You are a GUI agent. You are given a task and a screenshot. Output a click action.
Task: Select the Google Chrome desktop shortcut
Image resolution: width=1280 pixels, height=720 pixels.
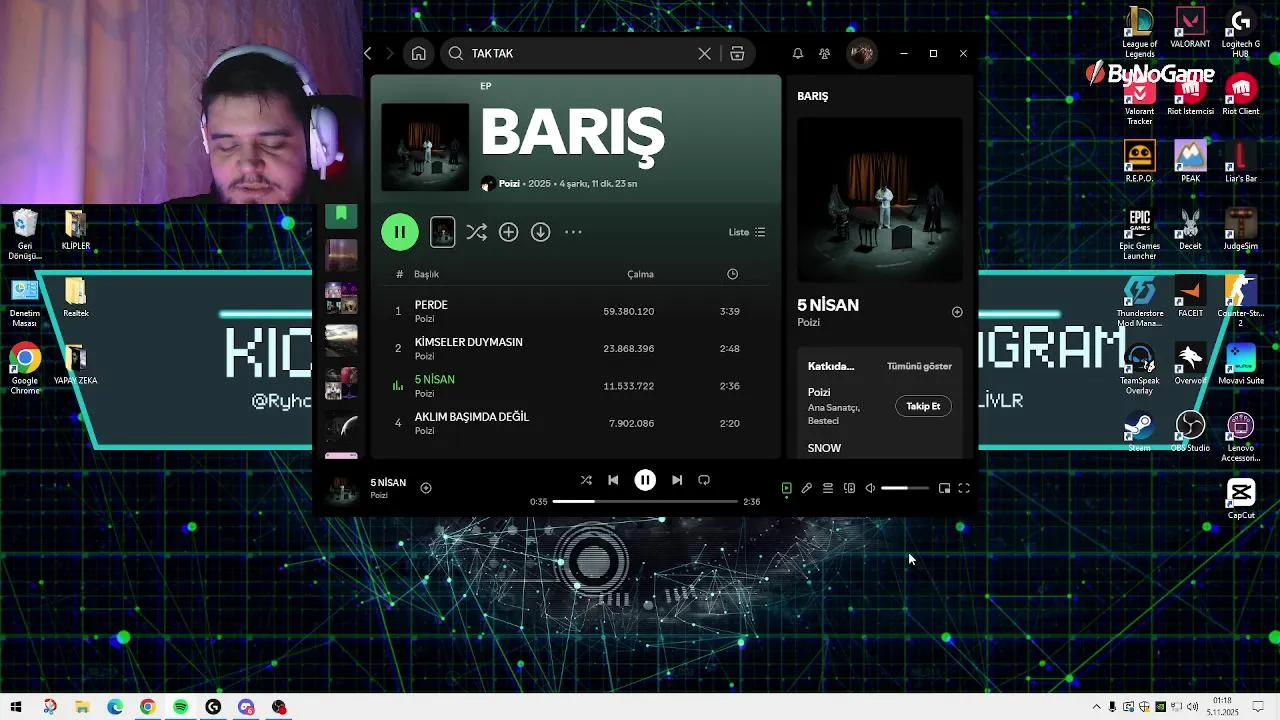[25, 369]
